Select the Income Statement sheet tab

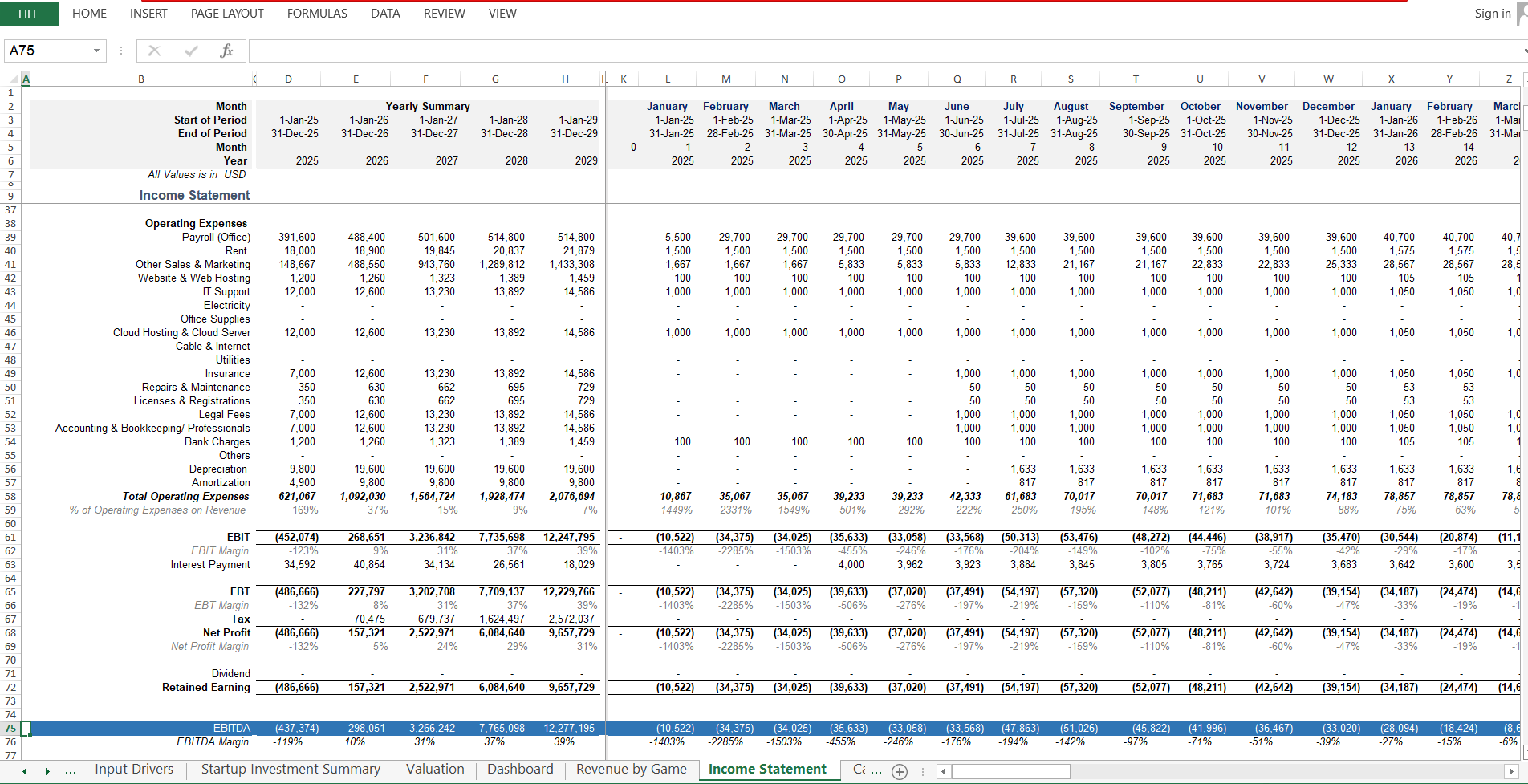tap(767, 769)
